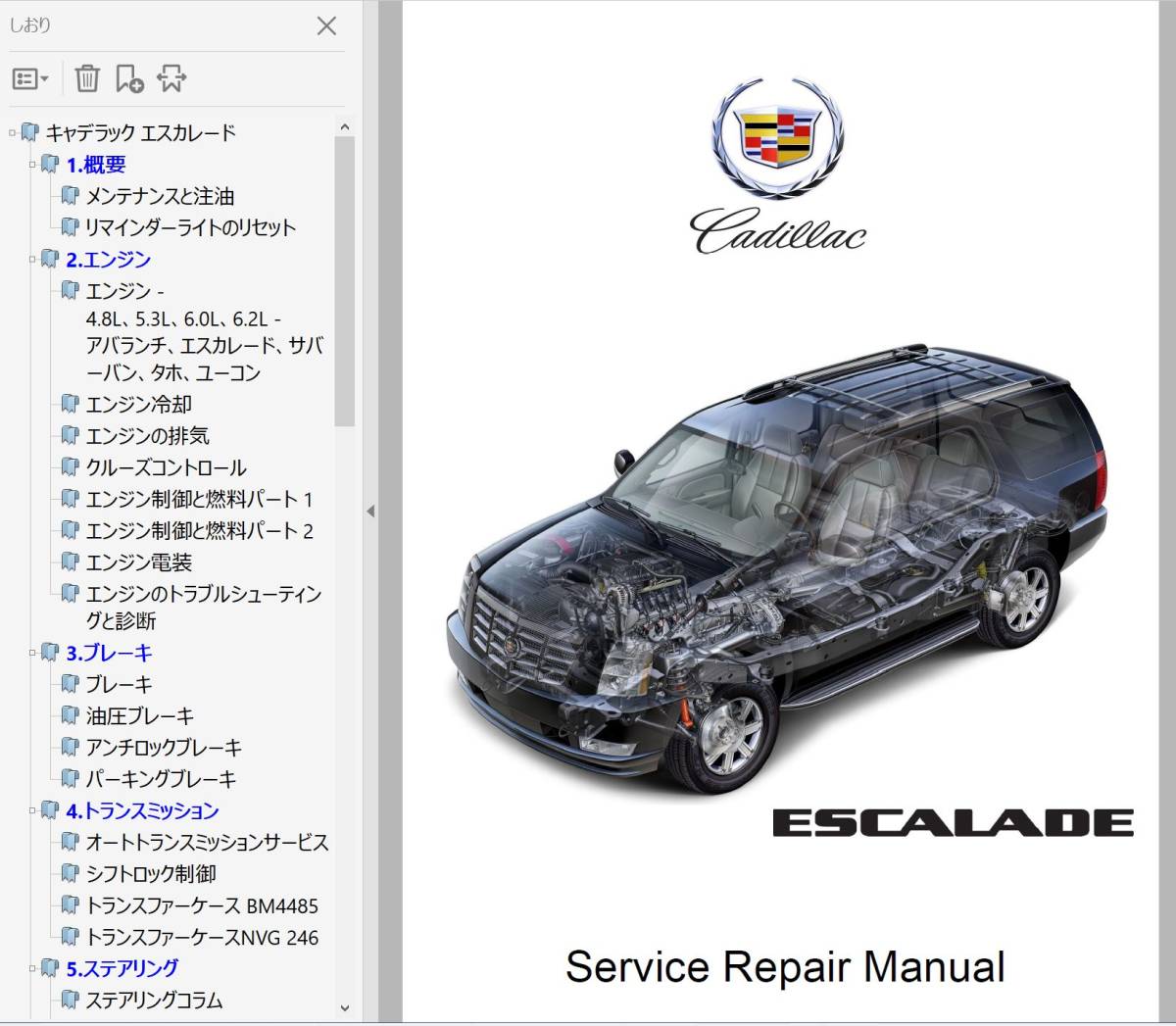Click bookmark icon beside エンジン制御と燃料パート 1
Screen dimensions: 1176x1026
point(70,498)
